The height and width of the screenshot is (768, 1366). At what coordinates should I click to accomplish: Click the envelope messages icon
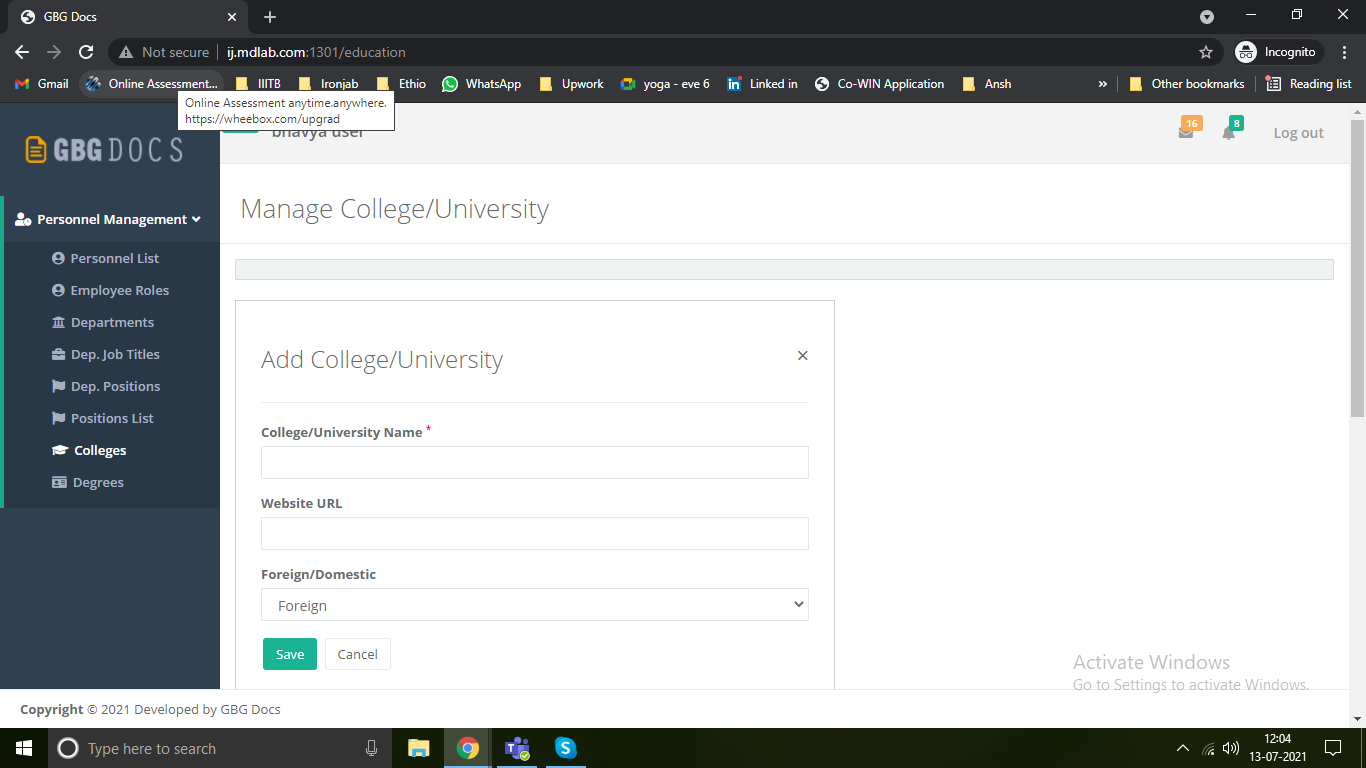click(x=1186, y=133)
